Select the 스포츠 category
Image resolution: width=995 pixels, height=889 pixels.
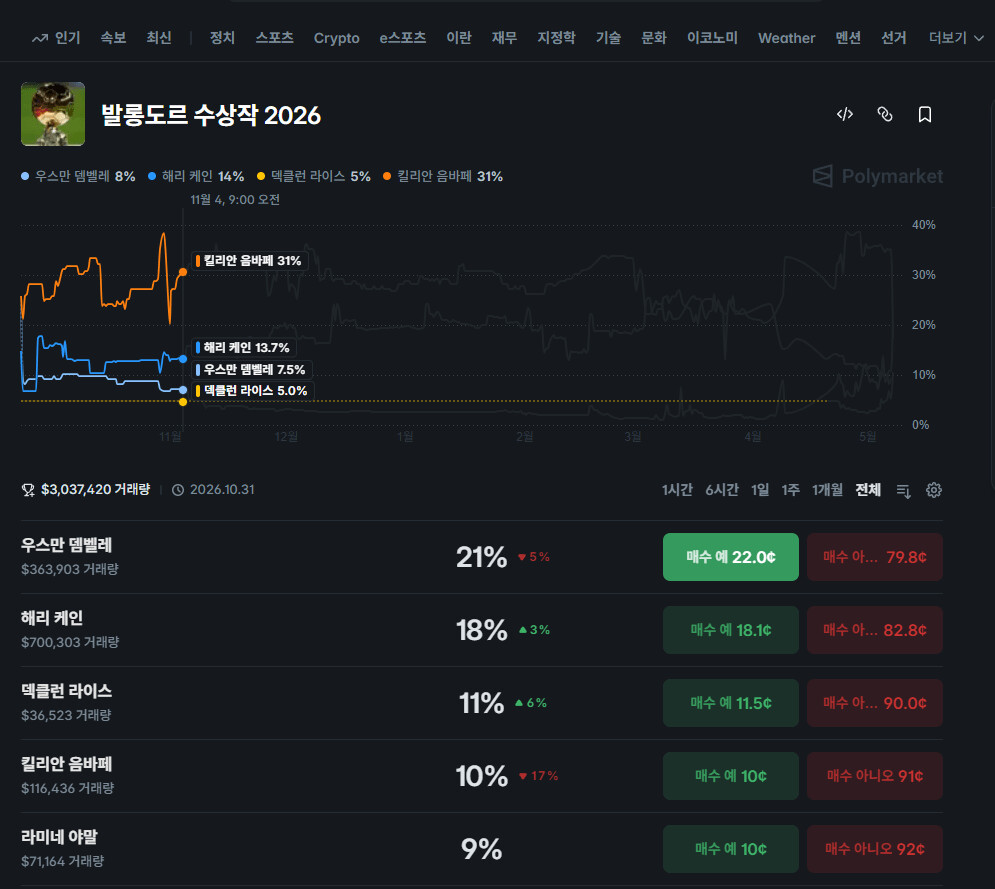tap(274, 38)
